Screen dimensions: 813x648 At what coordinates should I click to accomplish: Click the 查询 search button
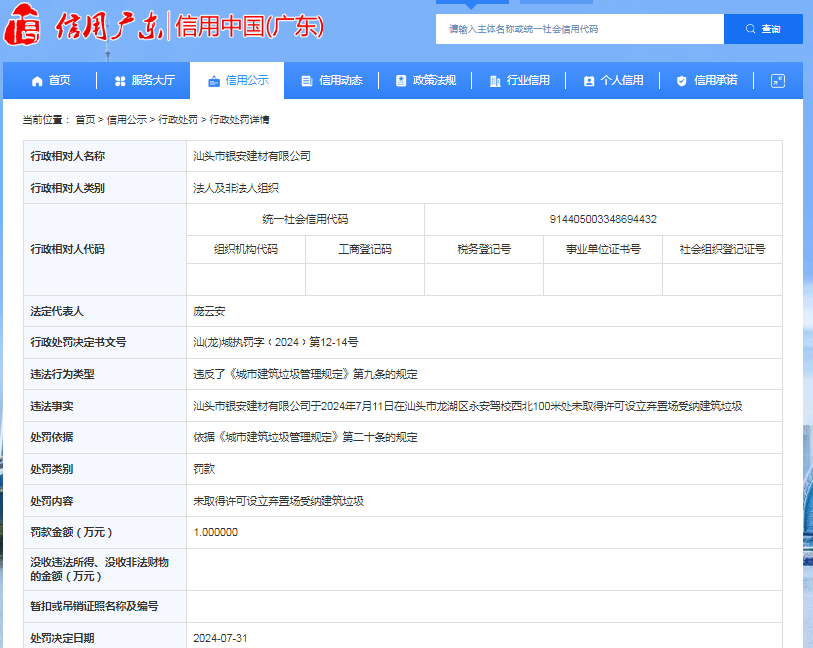pyautogui.click(x=763, y=29)
